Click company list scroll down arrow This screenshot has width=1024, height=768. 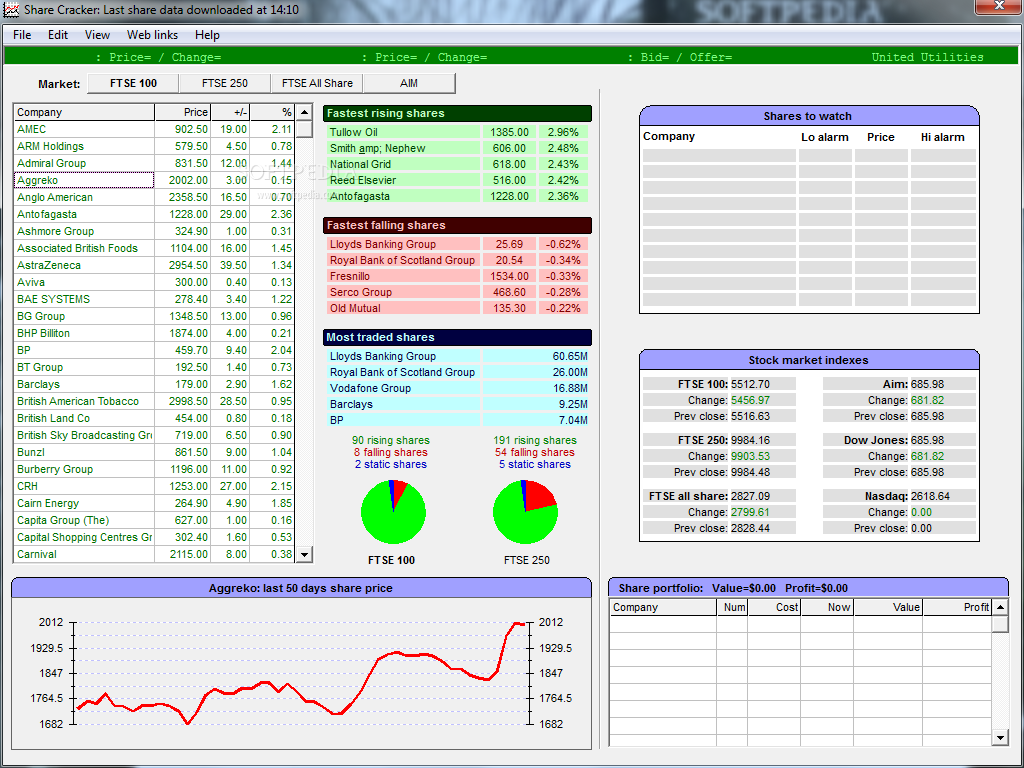click(x=304, y=554)
